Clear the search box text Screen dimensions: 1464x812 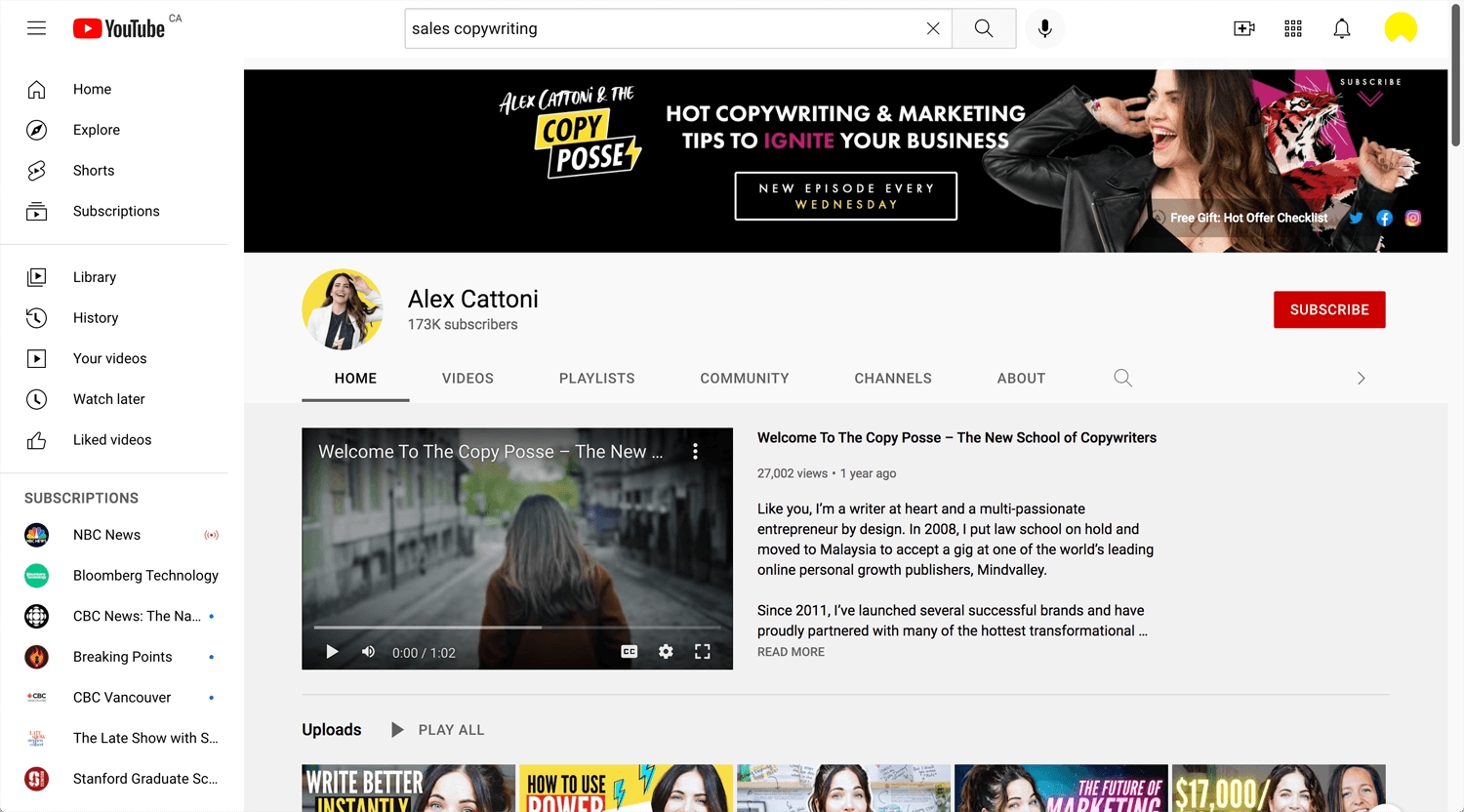pos(933,28)
